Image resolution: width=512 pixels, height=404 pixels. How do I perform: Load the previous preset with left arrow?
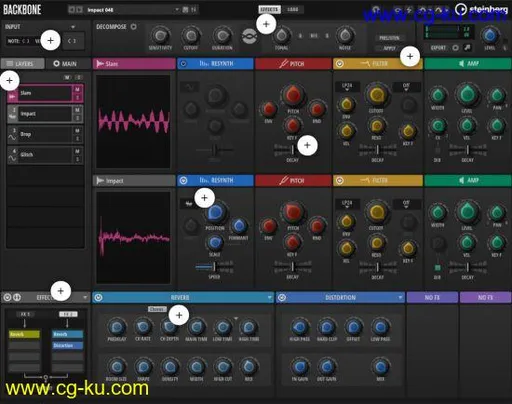click(x=71, y=10)
